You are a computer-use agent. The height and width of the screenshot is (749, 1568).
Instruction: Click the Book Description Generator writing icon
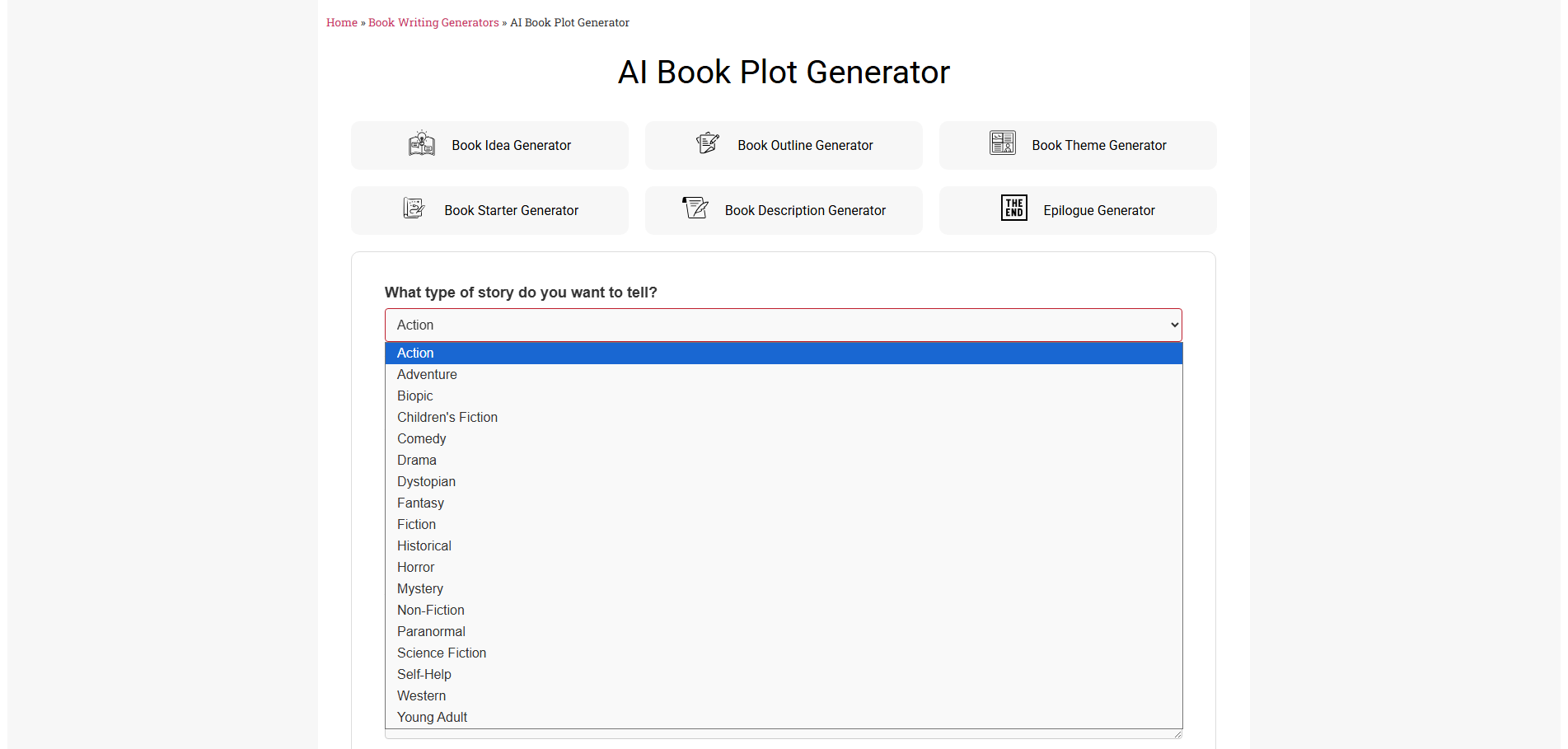[696, 208]
